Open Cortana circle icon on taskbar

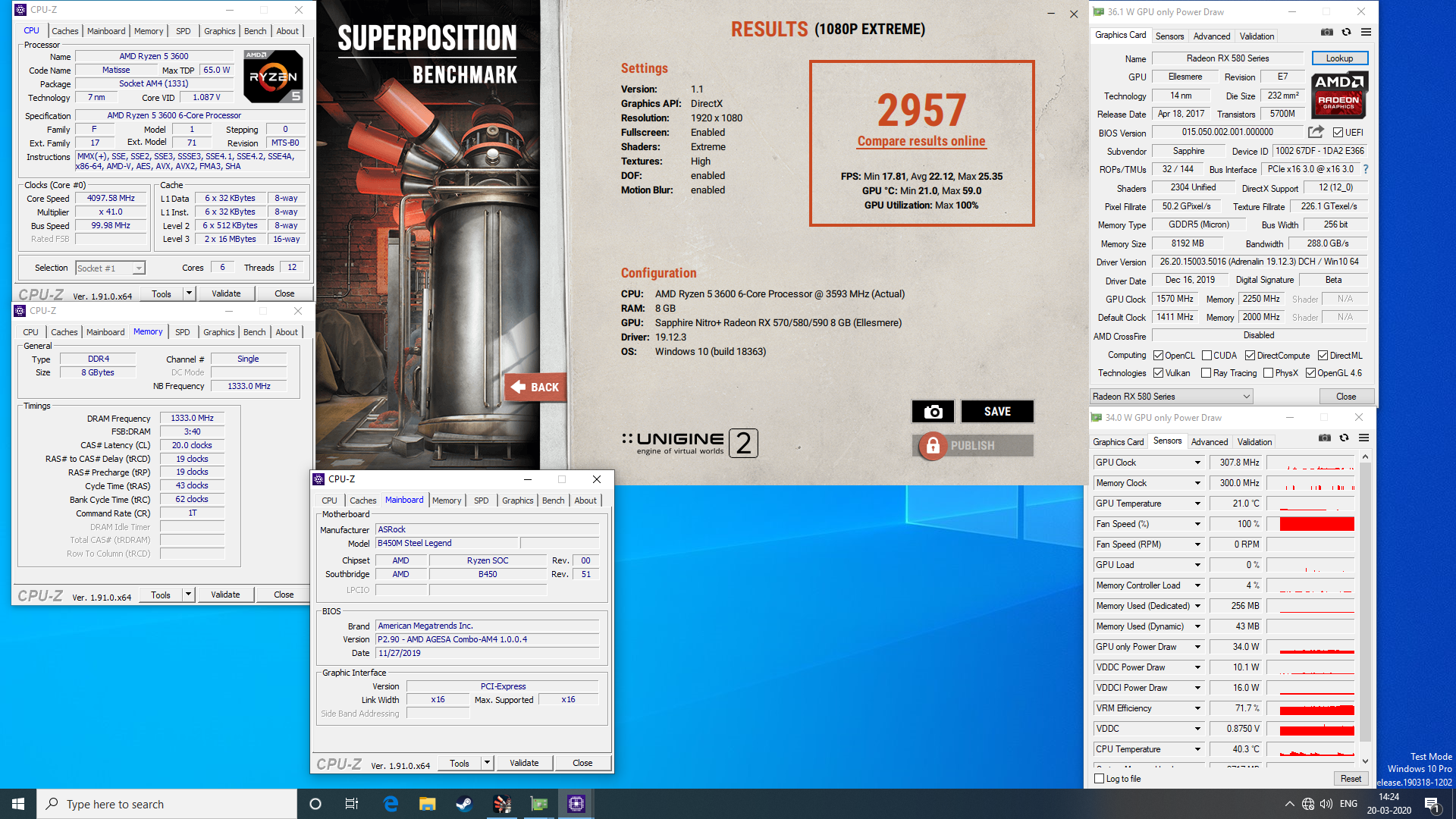[x=315, y=804]
